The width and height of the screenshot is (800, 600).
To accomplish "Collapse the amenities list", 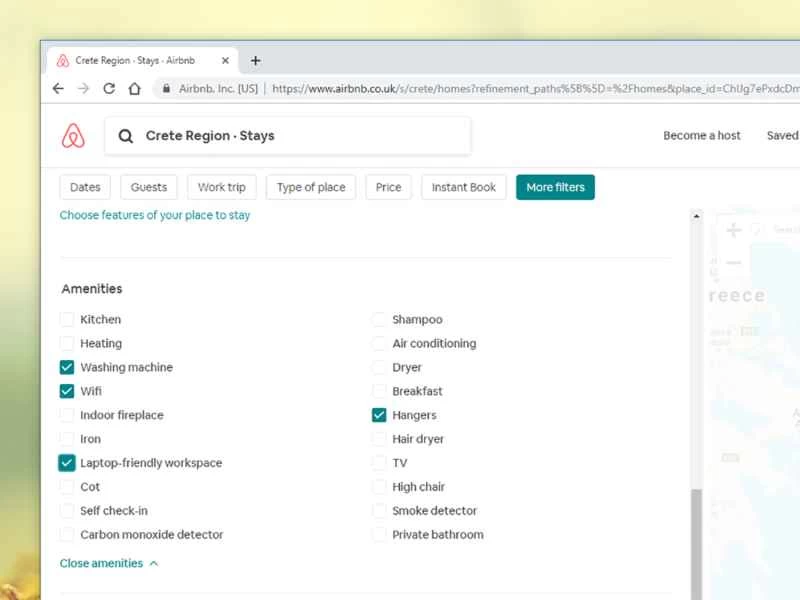I will tap(108, 563).
